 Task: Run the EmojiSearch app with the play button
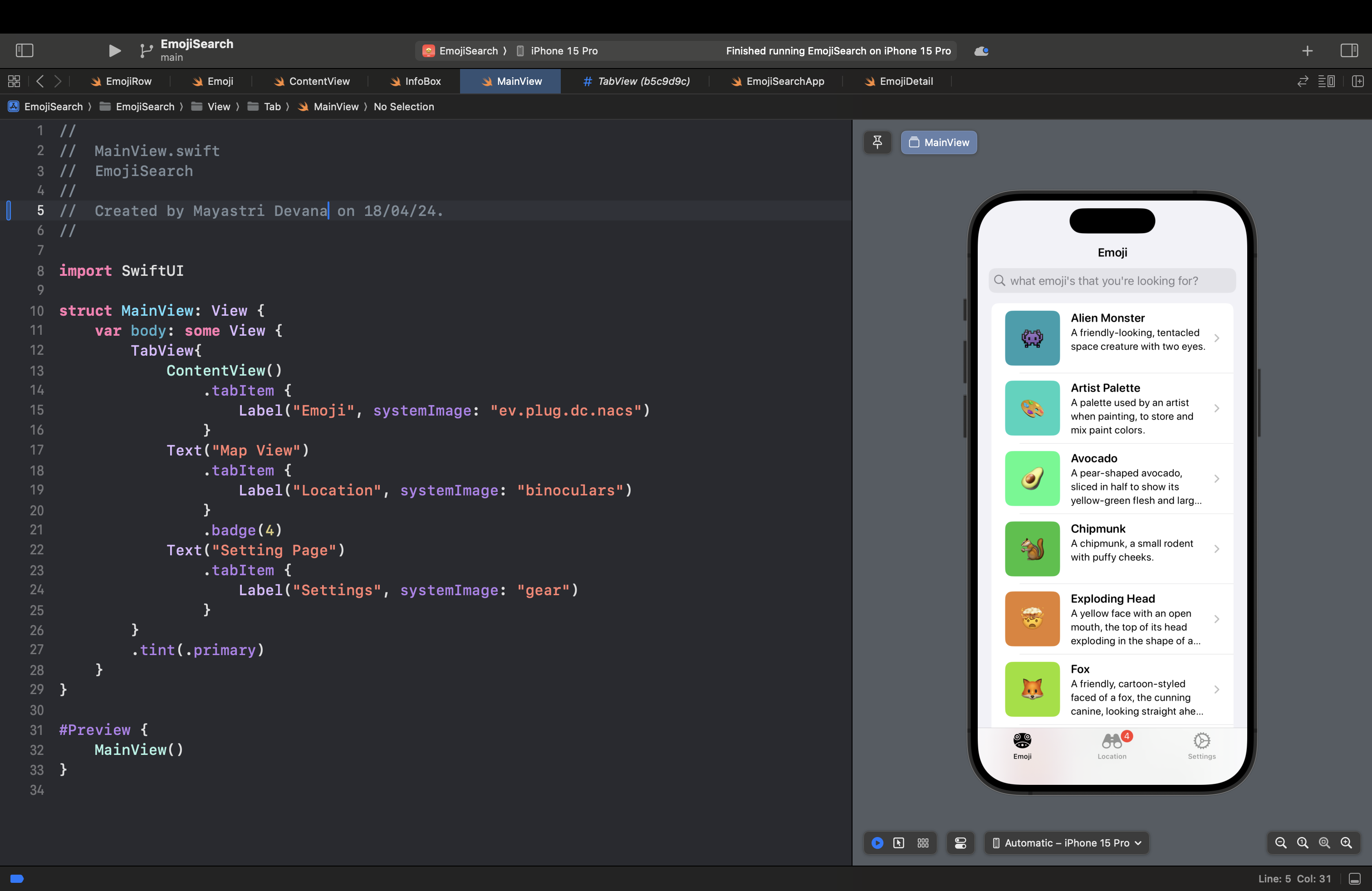pyautogui.click(x=114, y=51)
